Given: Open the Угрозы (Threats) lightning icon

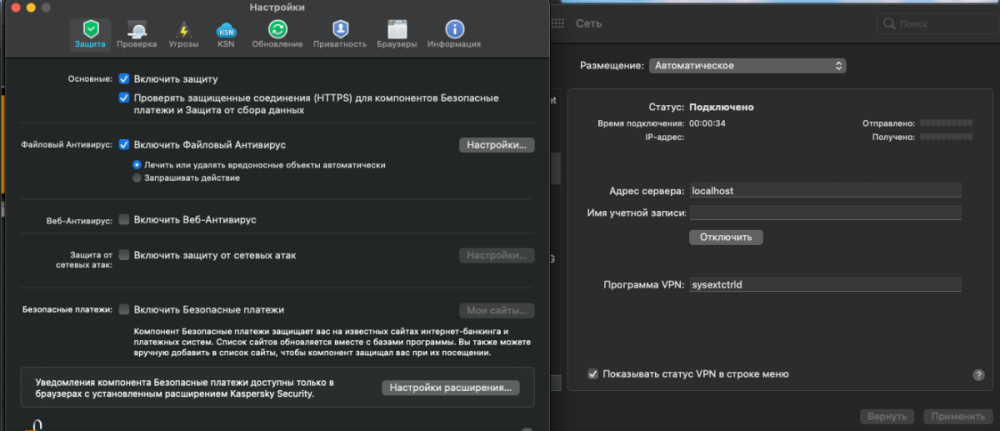Looking at the screenshot, I should (183, 29).
